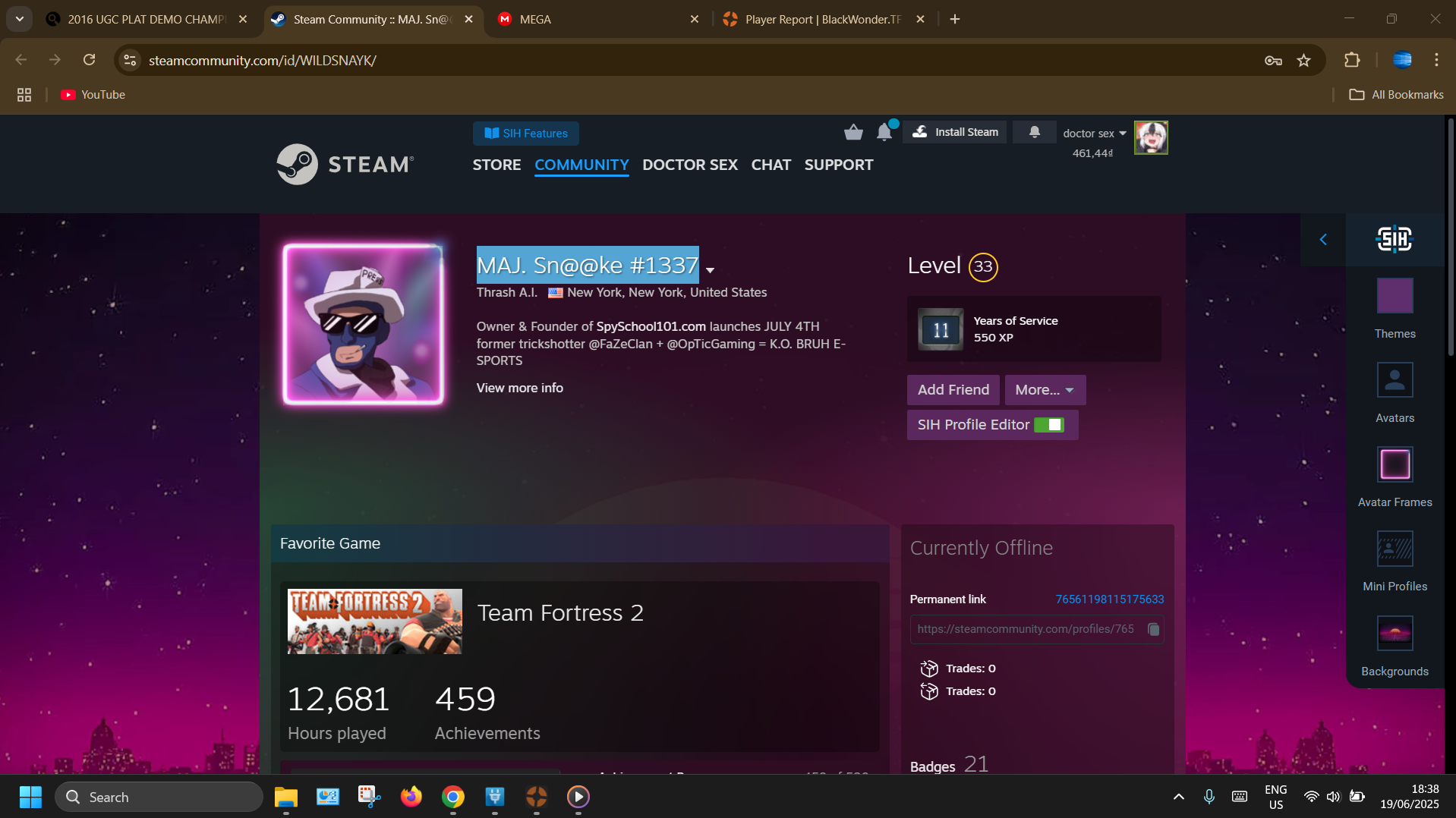
Task: Open the SIH Themes icon
Action: (x=1395, y=295)
